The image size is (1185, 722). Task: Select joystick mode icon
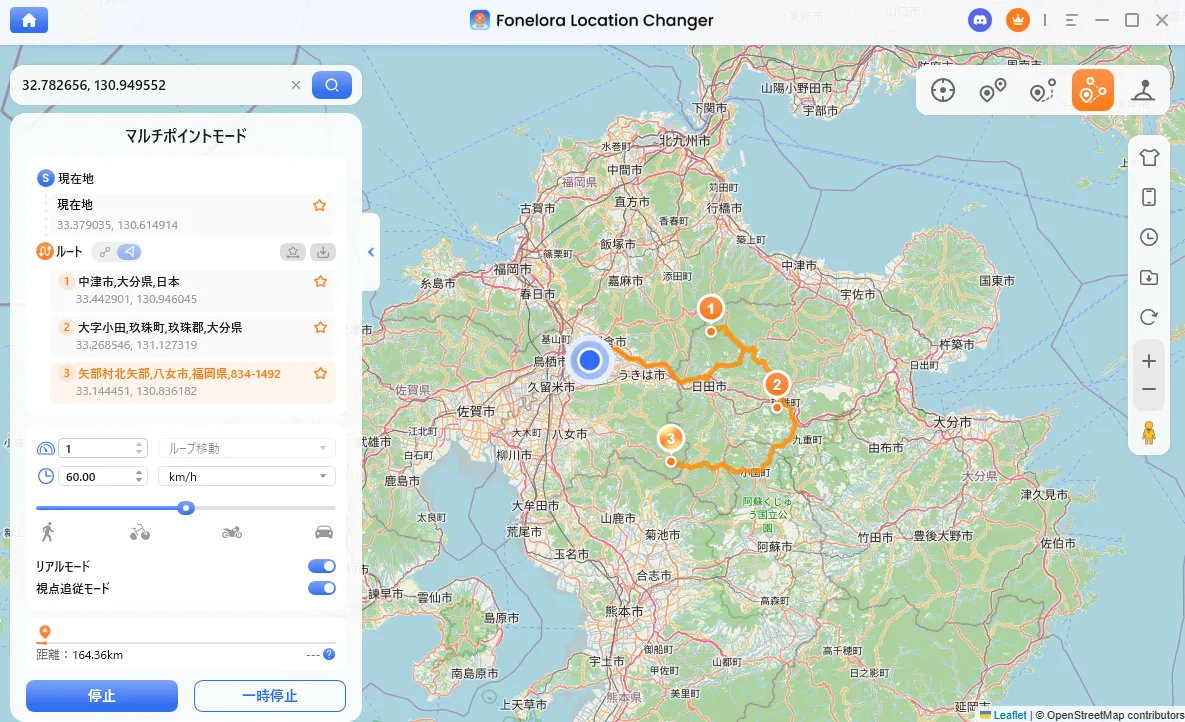(1143, 91)
